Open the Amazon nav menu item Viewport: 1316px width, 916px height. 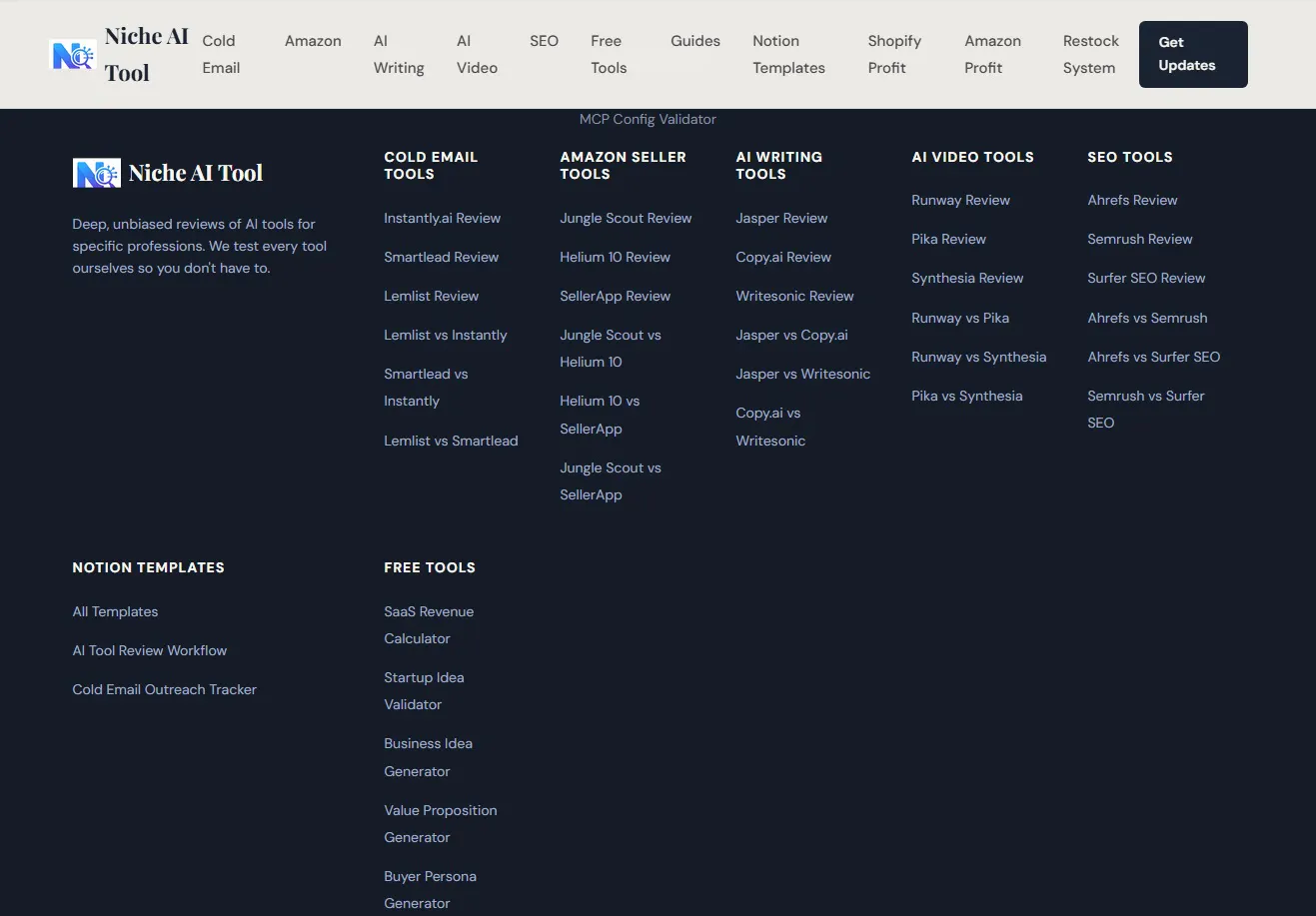(313, 41)
